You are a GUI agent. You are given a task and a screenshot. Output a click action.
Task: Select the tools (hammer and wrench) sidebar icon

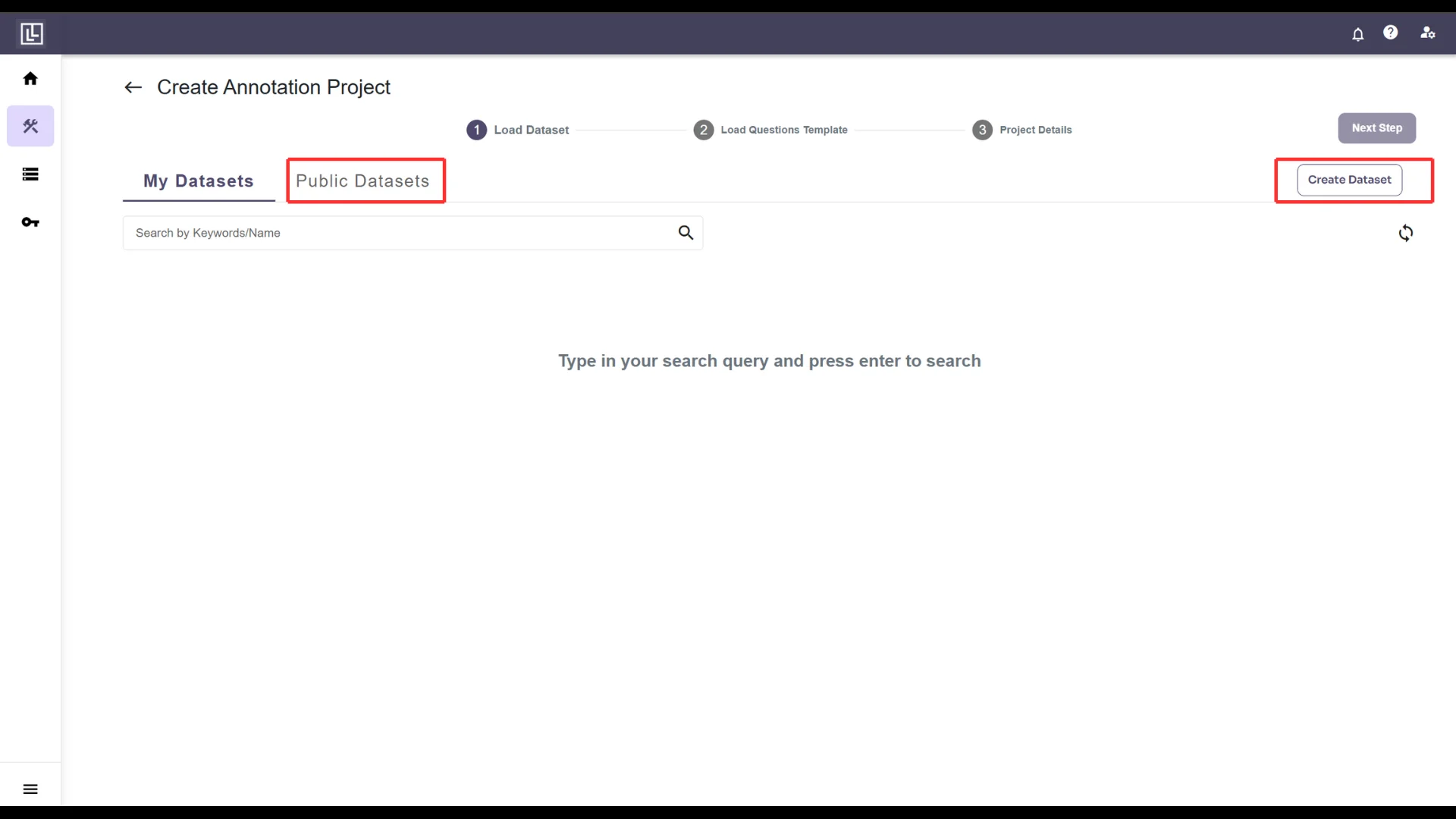(30, 126)
